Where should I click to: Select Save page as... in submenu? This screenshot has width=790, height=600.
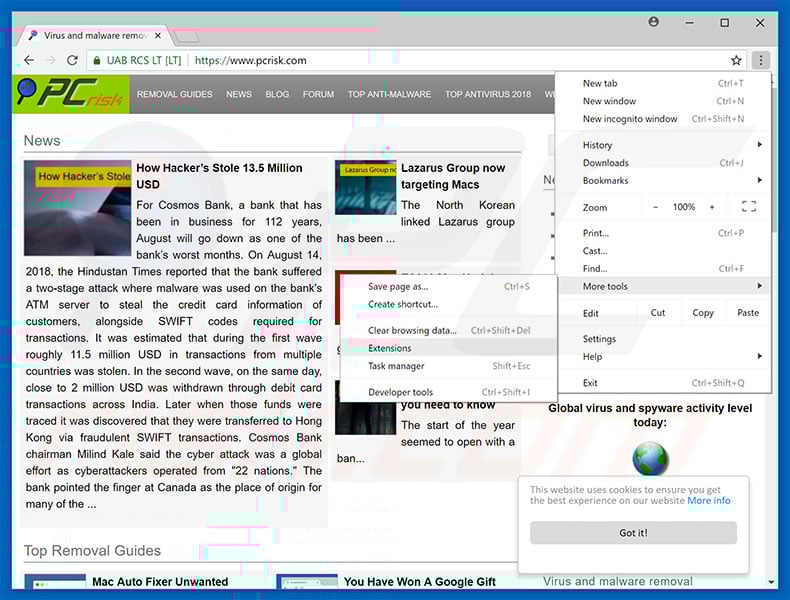click(x=449, y=287)
